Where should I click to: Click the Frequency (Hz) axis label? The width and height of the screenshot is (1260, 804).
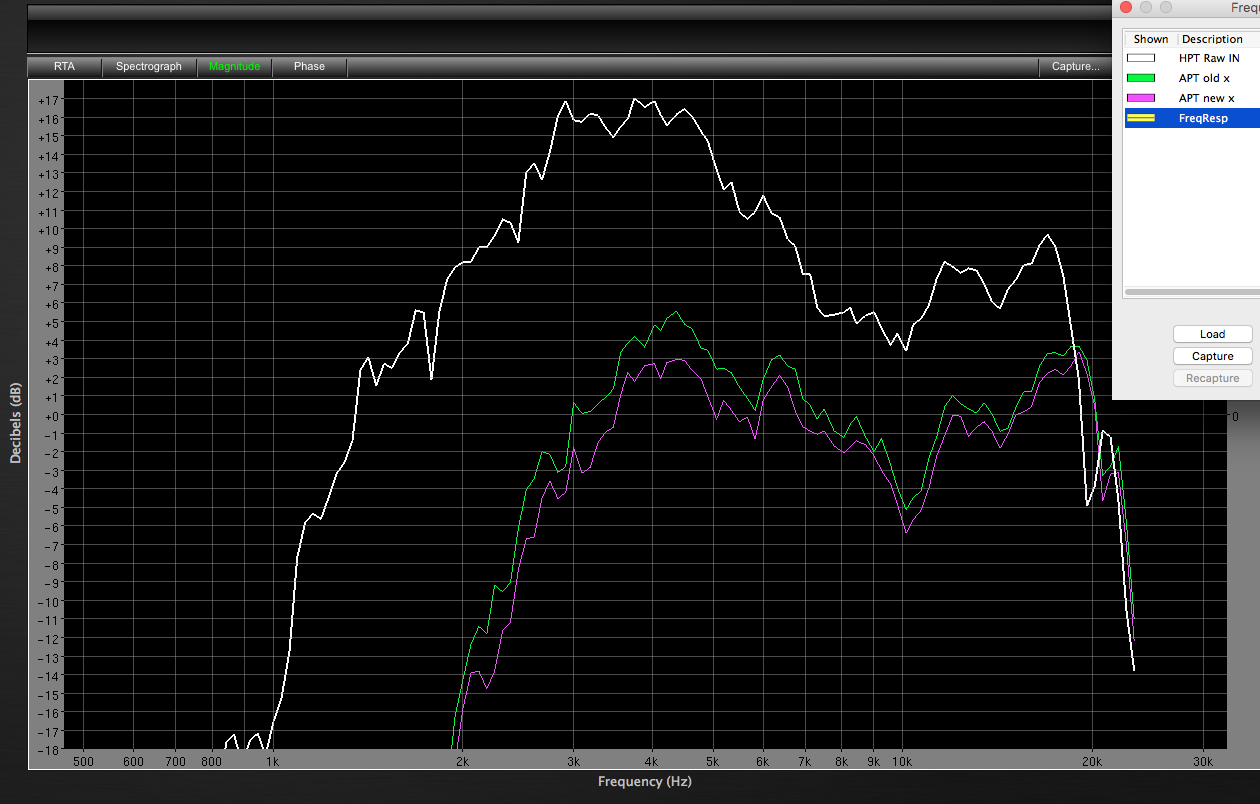coord(644,782)
